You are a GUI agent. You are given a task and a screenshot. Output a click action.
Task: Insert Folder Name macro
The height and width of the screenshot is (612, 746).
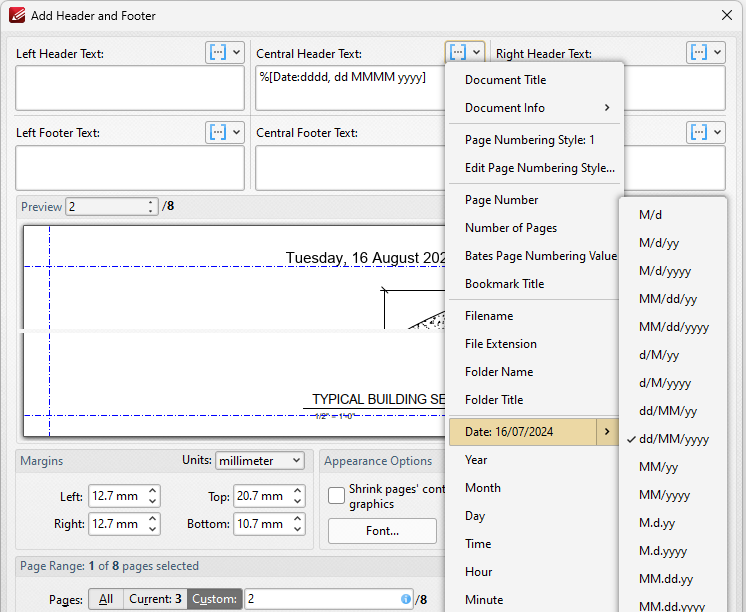point(534,372)
